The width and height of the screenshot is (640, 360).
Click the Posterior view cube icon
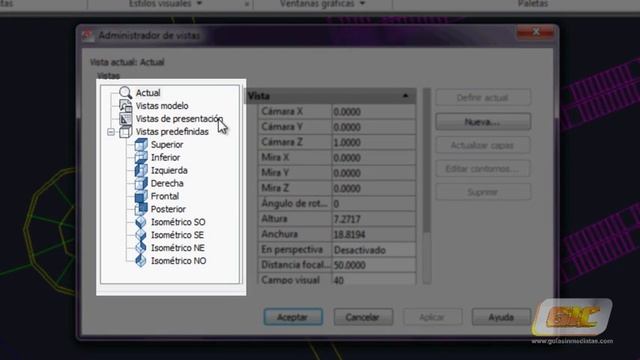(x=141, y=209)
